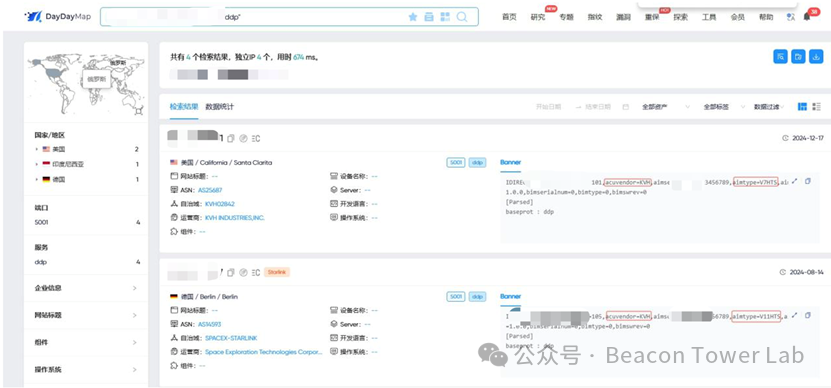Click the blue download export button
The width and height of the screenshot is (831, 388).
click(x=816, y=56)
